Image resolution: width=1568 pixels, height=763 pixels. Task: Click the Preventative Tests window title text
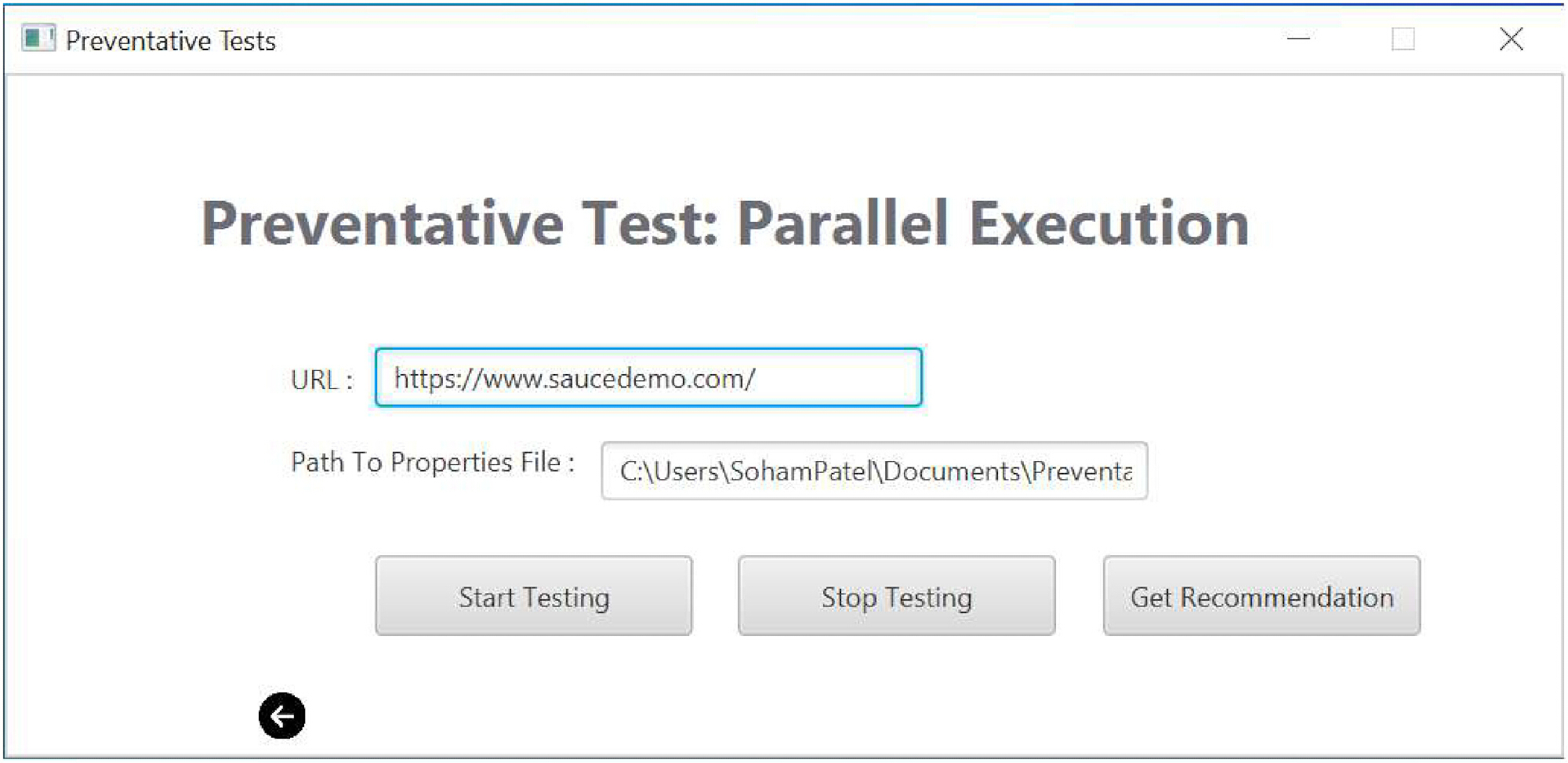(171, 40)
